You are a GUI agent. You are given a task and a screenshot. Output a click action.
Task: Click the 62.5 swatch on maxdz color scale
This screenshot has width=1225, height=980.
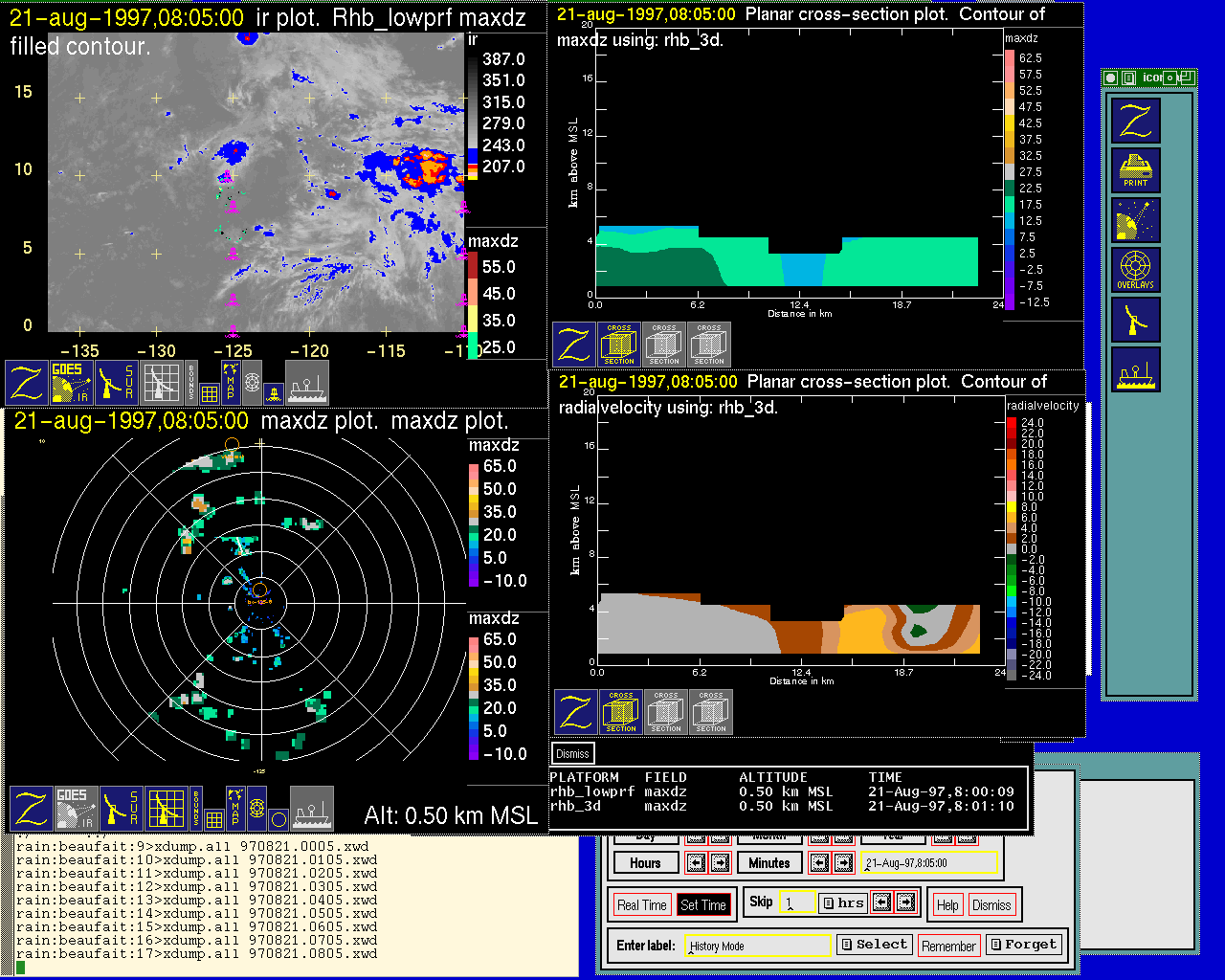click(x=1010, y=57)
